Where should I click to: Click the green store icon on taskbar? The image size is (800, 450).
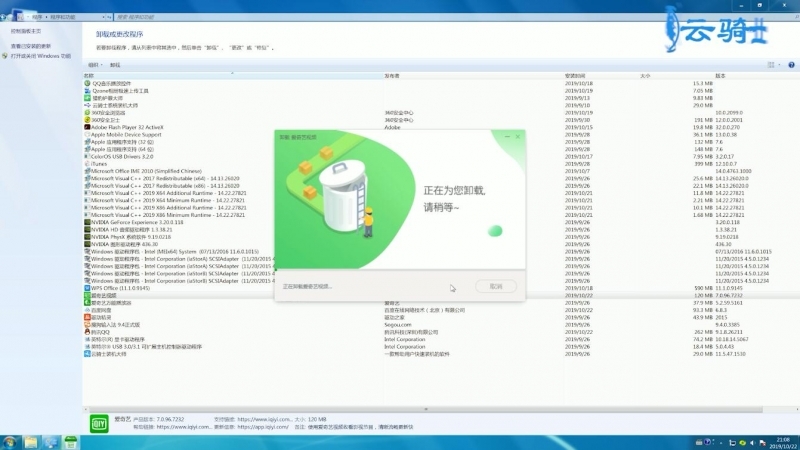pos(70,442)
